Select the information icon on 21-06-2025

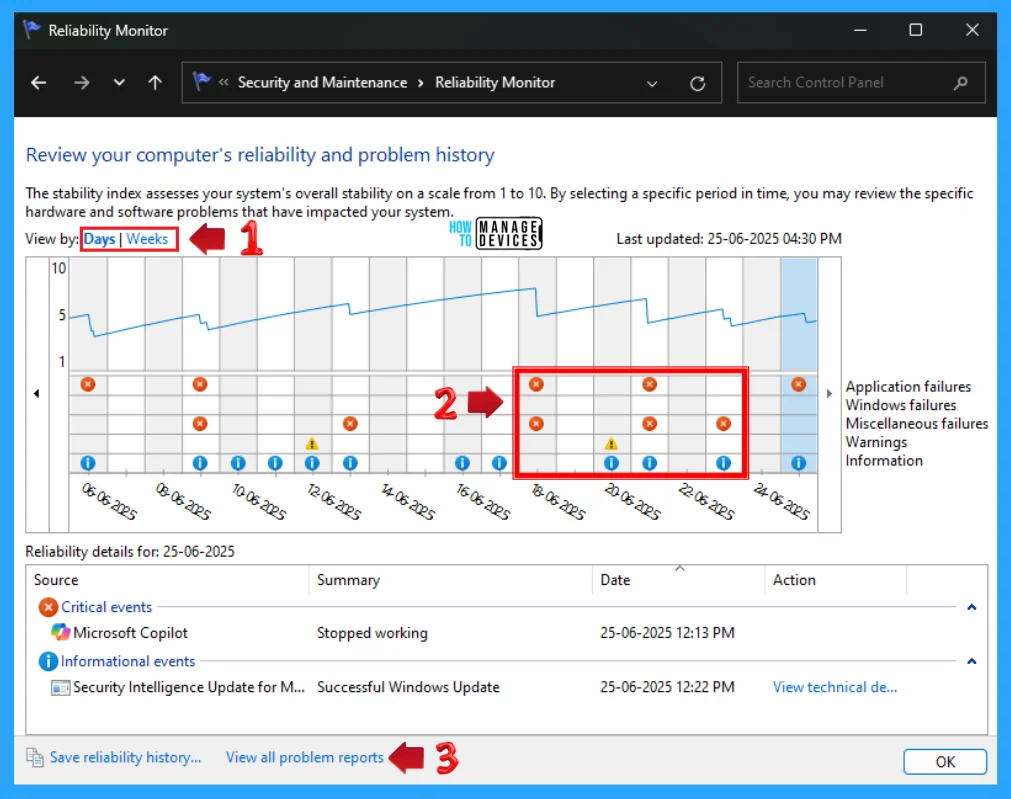pos(649,463)
